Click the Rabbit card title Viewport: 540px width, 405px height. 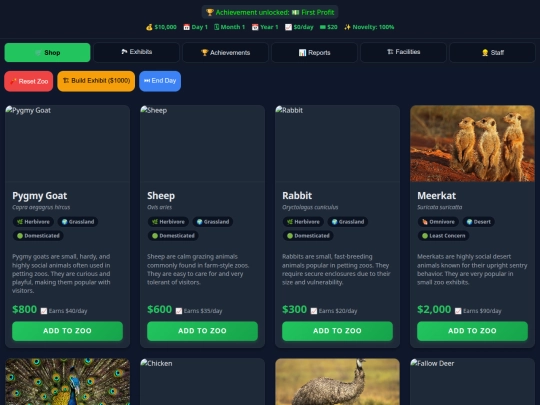click(297, 196)
